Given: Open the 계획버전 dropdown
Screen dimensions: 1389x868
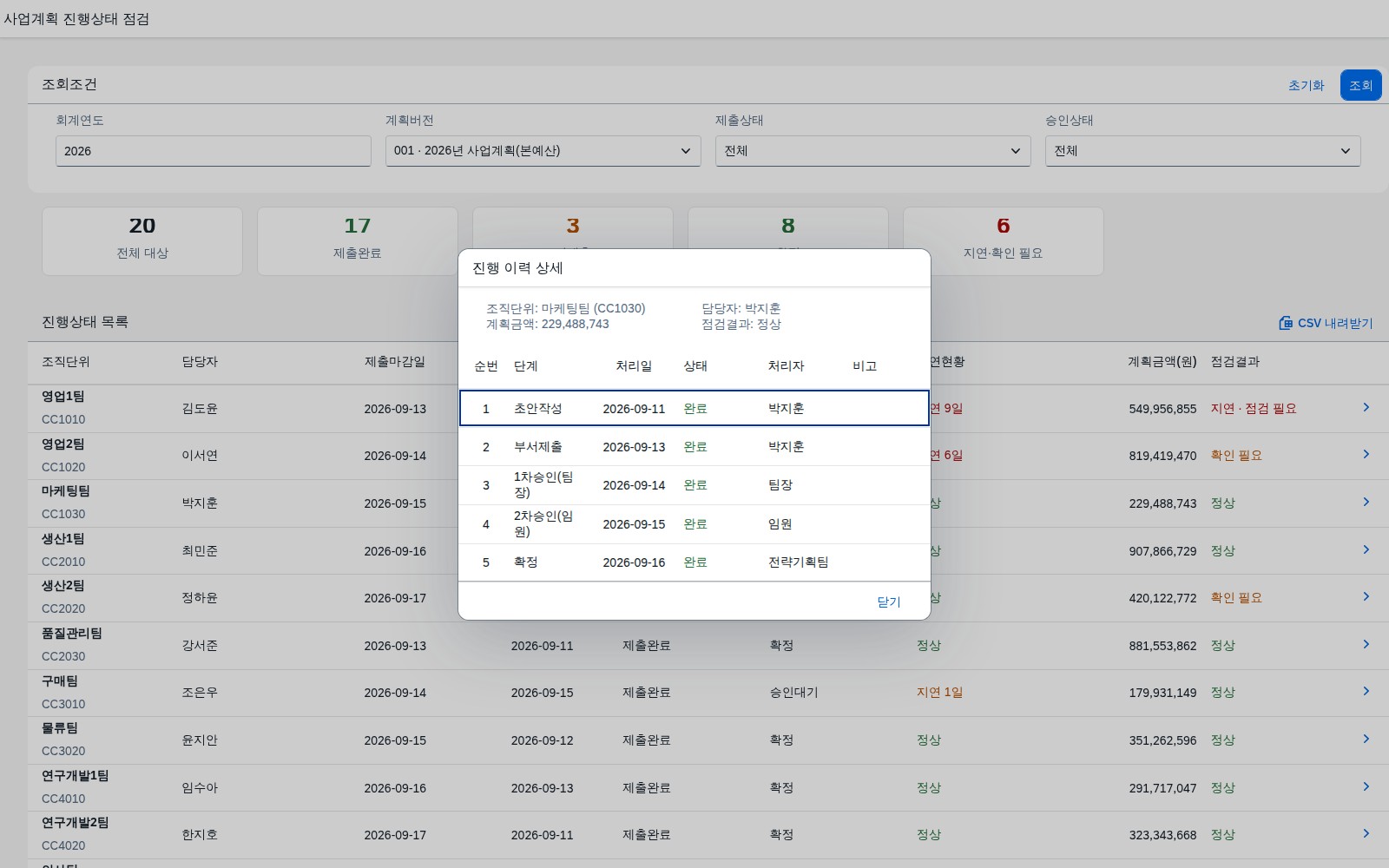Looking at the screenshot, I should click(543, 151).
